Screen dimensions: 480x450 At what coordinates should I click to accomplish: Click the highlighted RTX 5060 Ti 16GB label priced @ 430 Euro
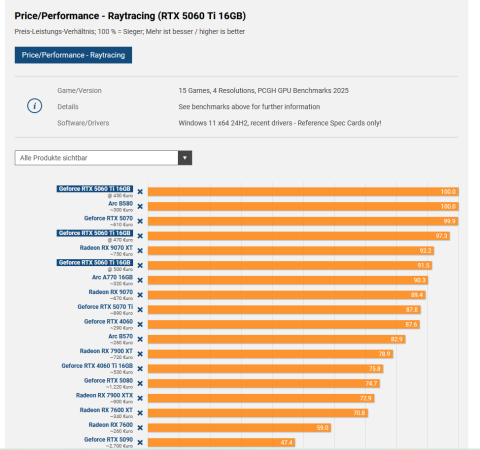pyautogui.click(x=95, y=189)
